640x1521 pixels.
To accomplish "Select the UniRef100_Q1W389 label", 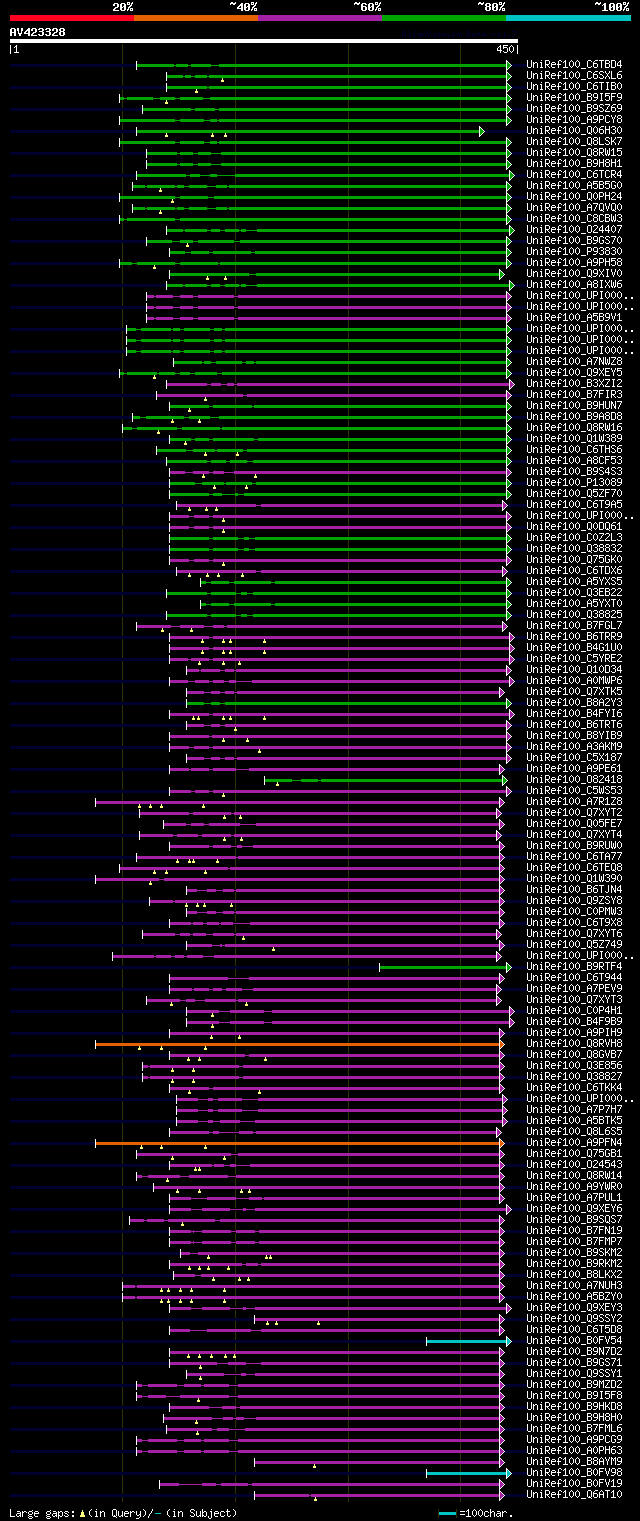I will [574, 438].
